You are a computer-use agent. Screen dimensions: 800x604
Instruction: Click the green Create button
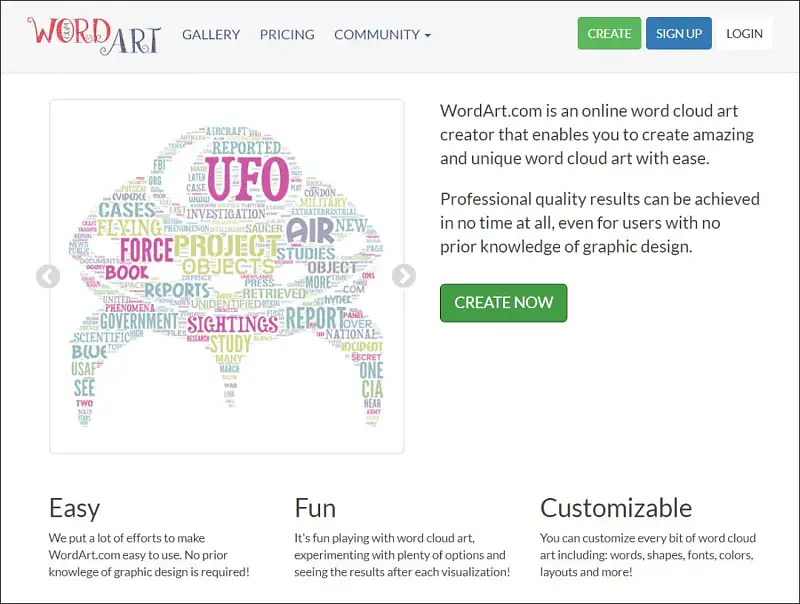point(609,34)
